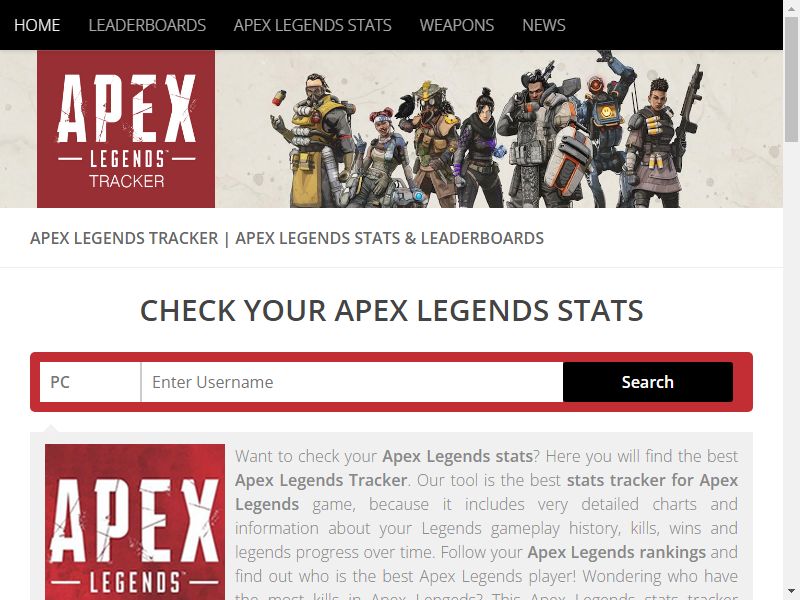The width and height of the screenshot is (800, 600).
Task: Expand the PC platform dropdown
Action: pos(90,382)
